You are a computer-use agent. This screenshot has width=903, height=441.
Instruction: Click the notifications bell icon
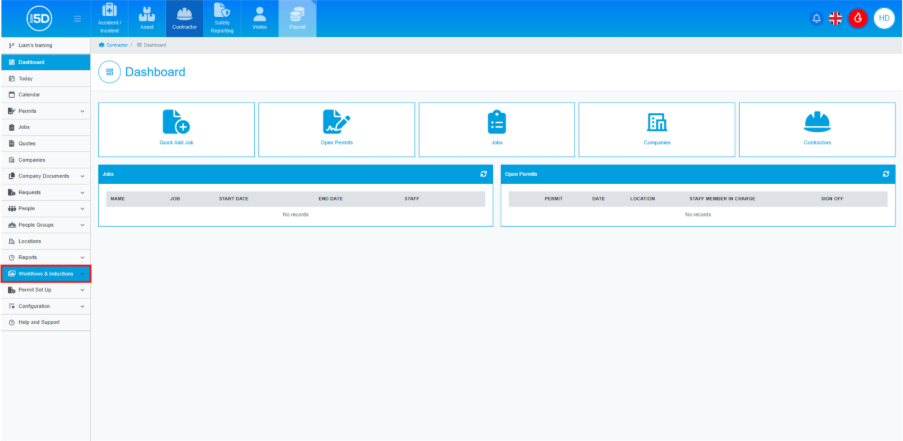(816, 18)
